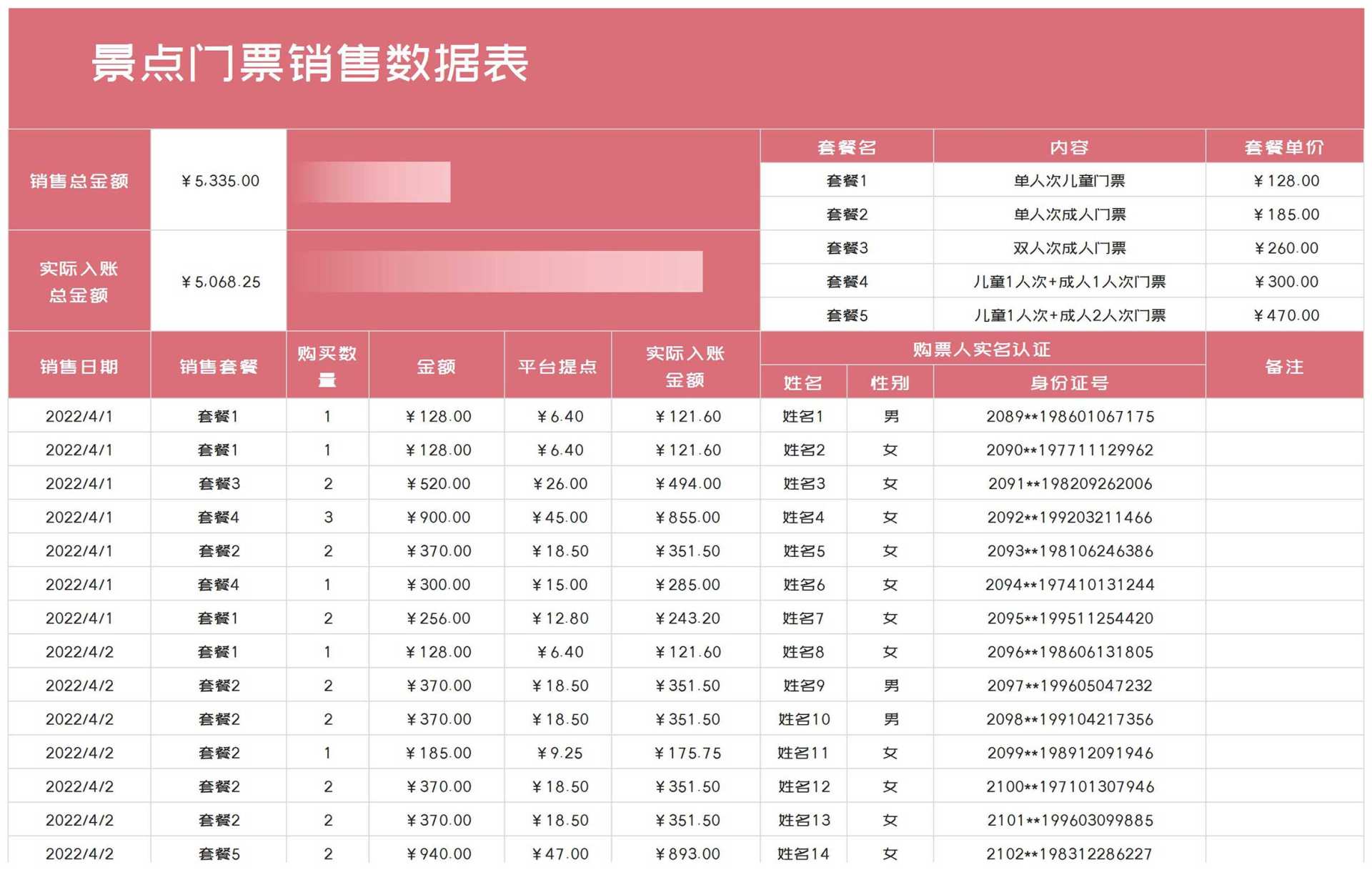Screen dimensions: 1372x870
Task: Click the 备注 cell in 姓名3 row
Action: pyautogui.click(x=1285, y=483)
